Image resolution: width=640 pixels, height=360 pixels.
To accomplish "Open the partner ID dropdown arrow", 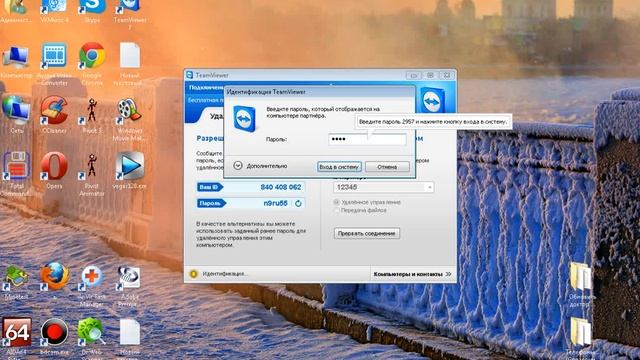I will coord(429,187).
